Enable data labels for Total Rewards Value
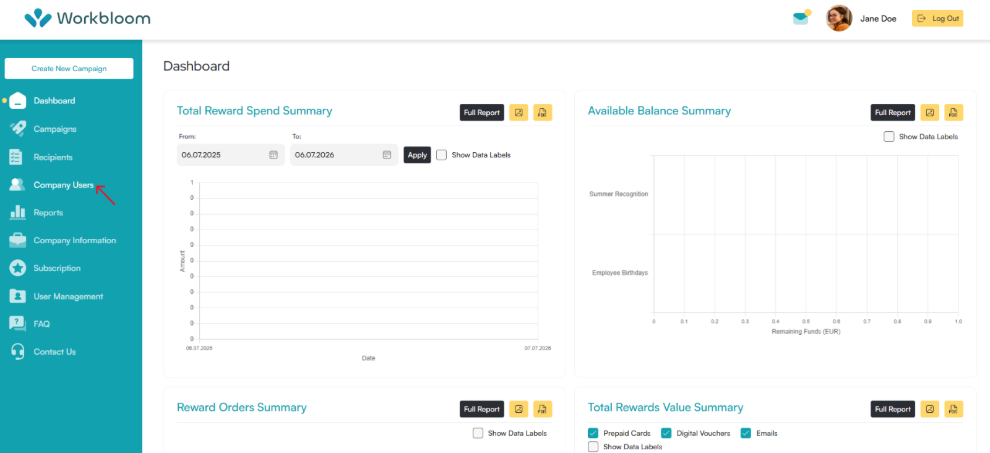Image resolution: width=990 pixels, height=453 pixels. pos(593,447)
